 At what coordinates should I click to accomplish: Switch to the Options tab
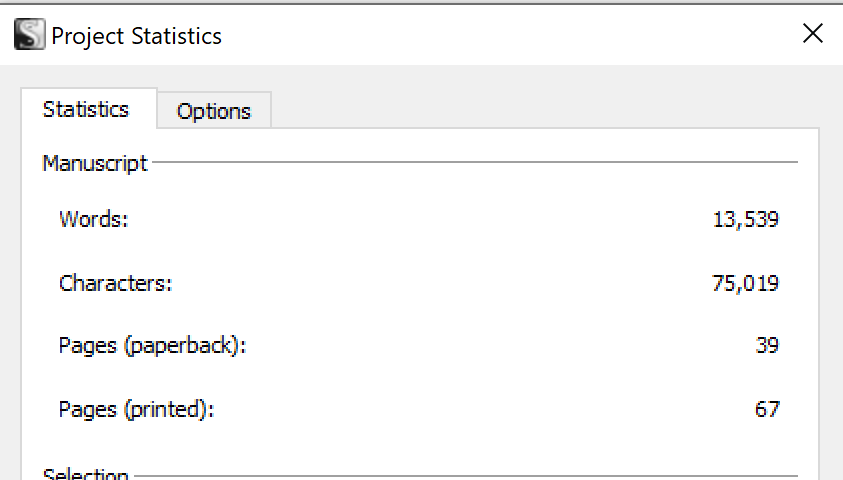coord(214,111)
